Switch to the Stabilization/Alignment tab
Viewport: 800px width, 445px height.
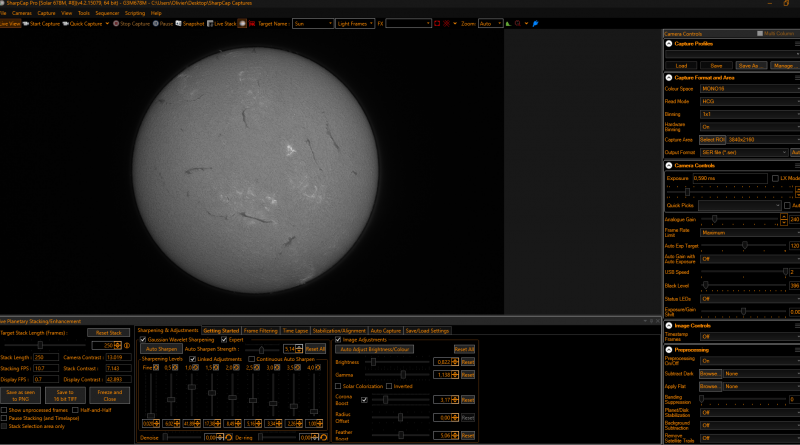pos(339,331)
